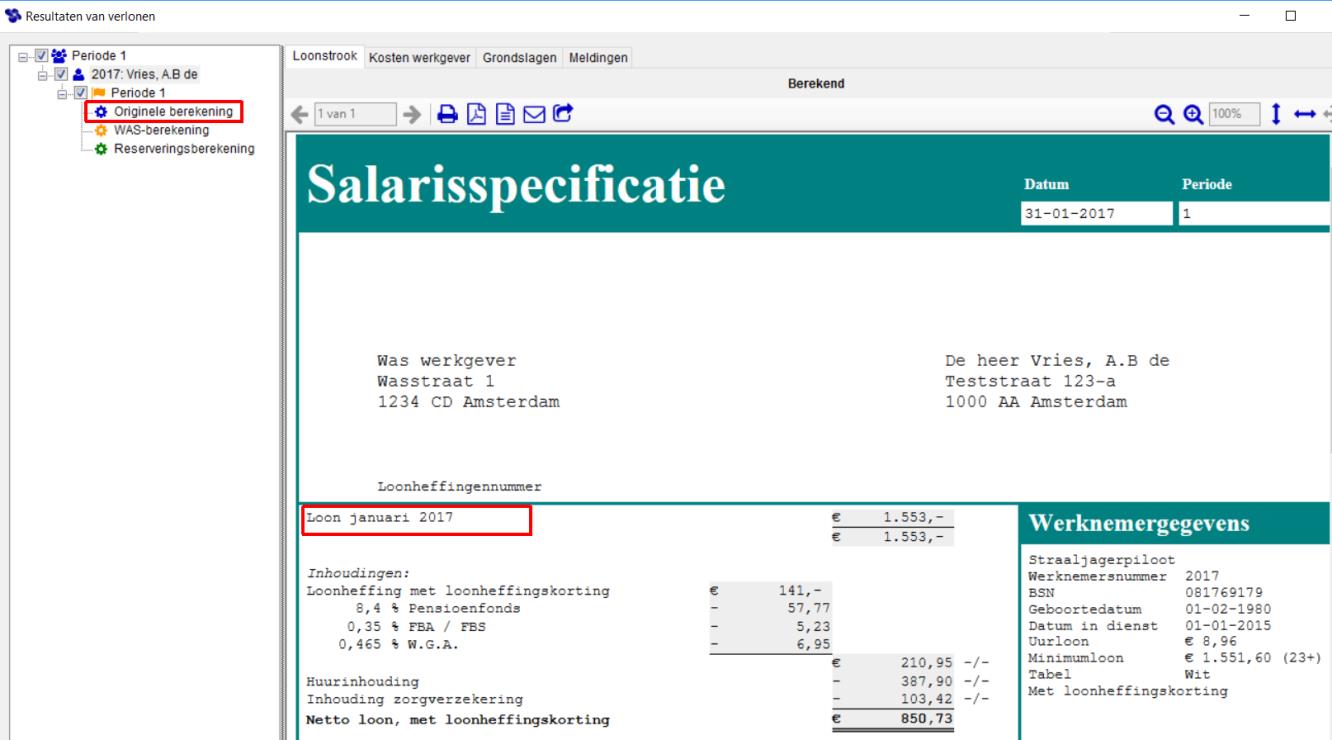Uncheck the top-level Periode 1 checkbox
The width and height of the screenshot is (1332, 740).
click(x=41, y=56)
